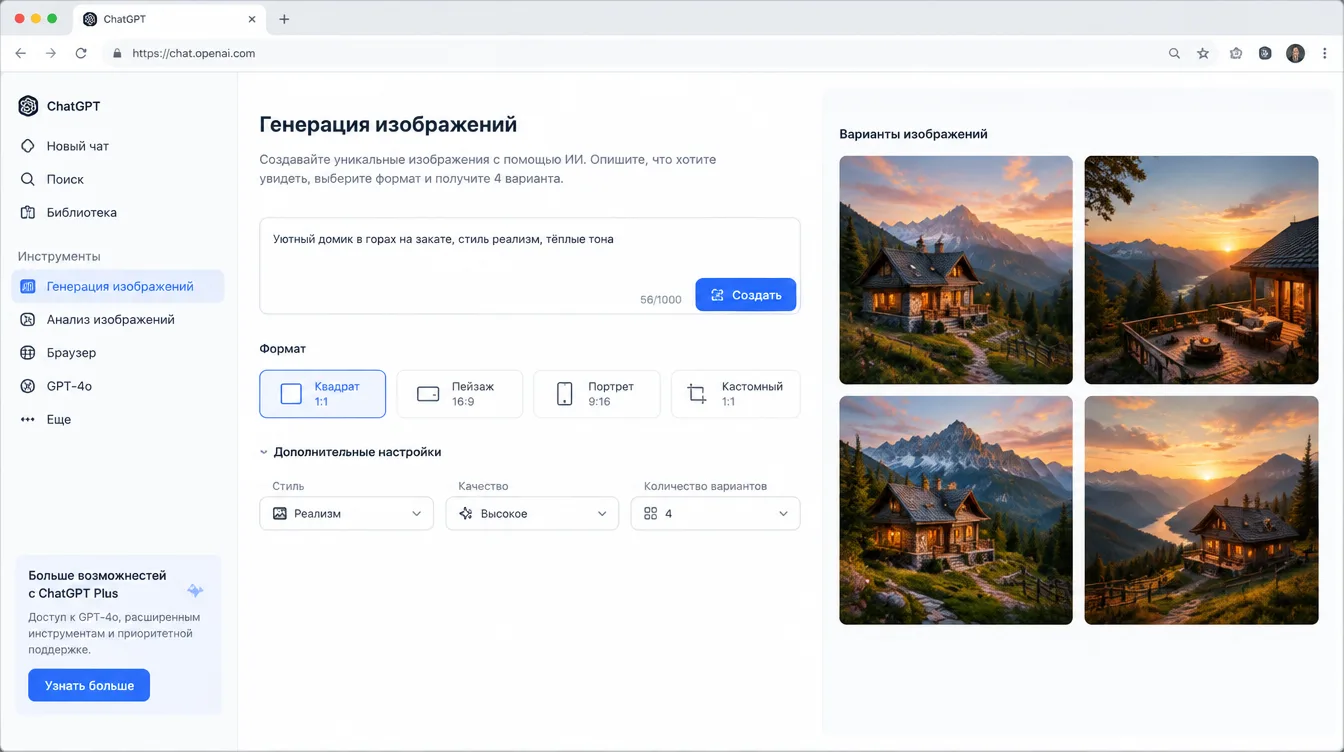
Task: Open the Стиль dropdown showing Реализм
Action: pyautogui.click(x=346, y=513)
